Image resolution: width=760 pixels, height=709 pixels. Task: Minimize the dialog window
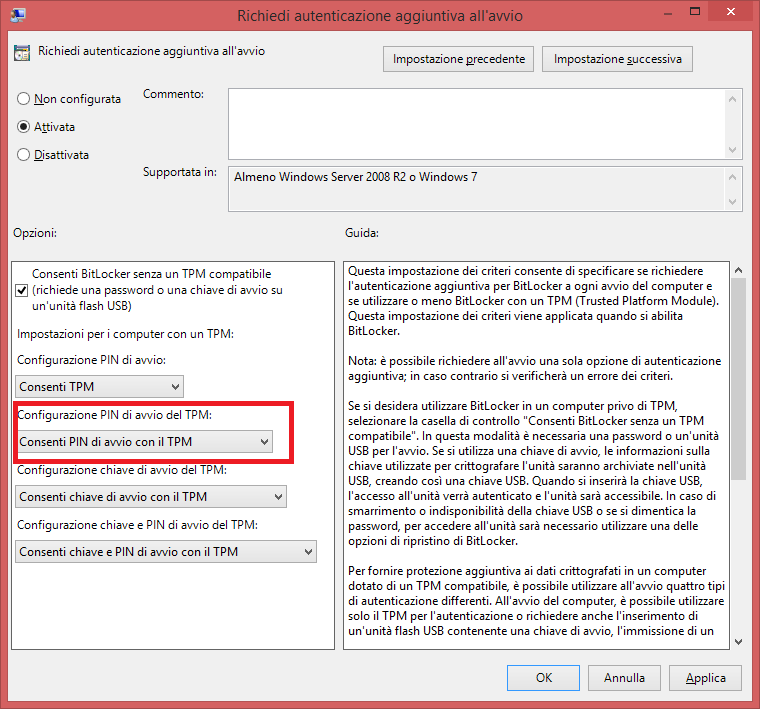[668, 12]
